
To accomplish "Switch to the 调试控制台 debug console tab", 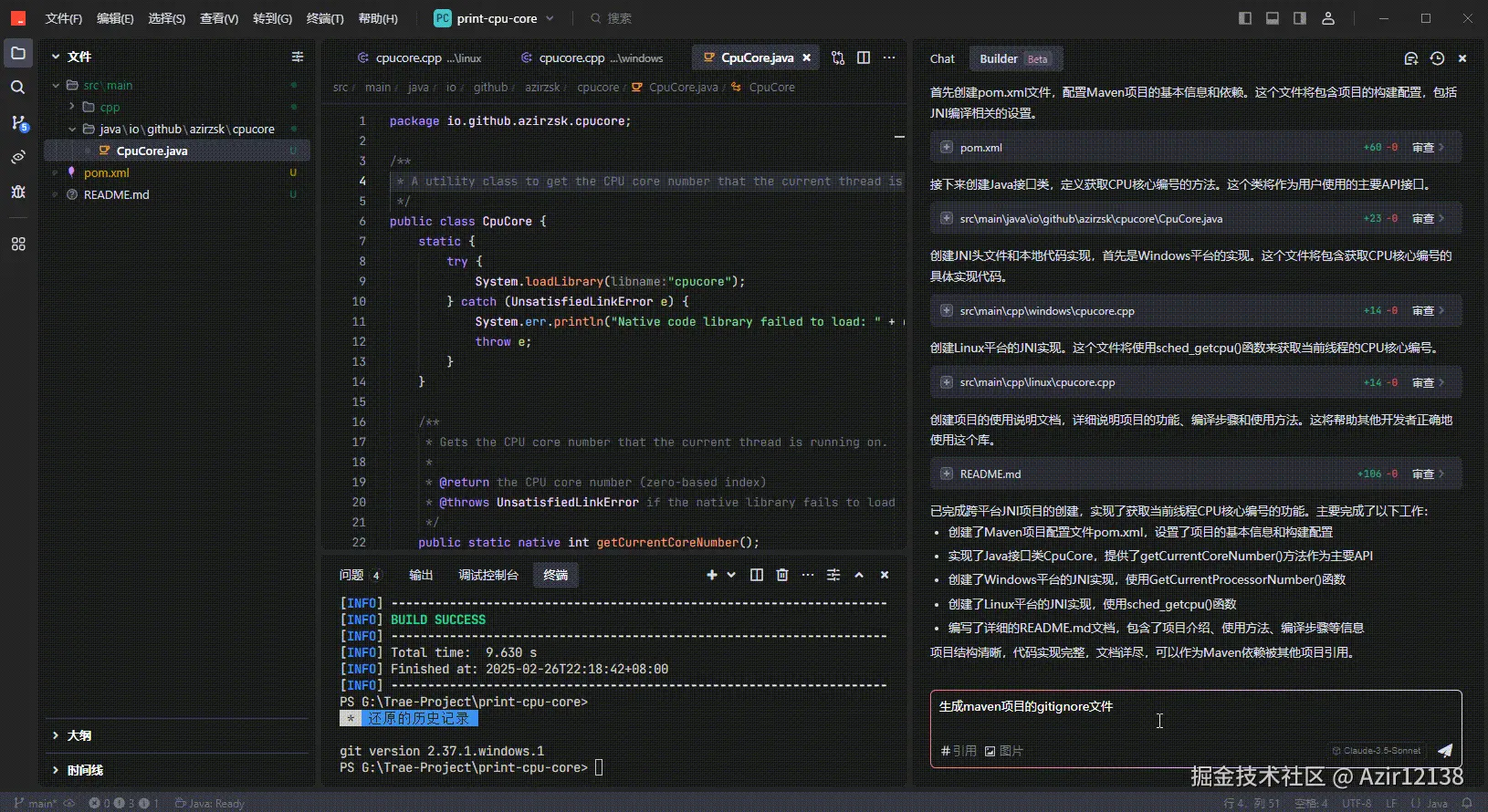I will (x=488, y=575).
